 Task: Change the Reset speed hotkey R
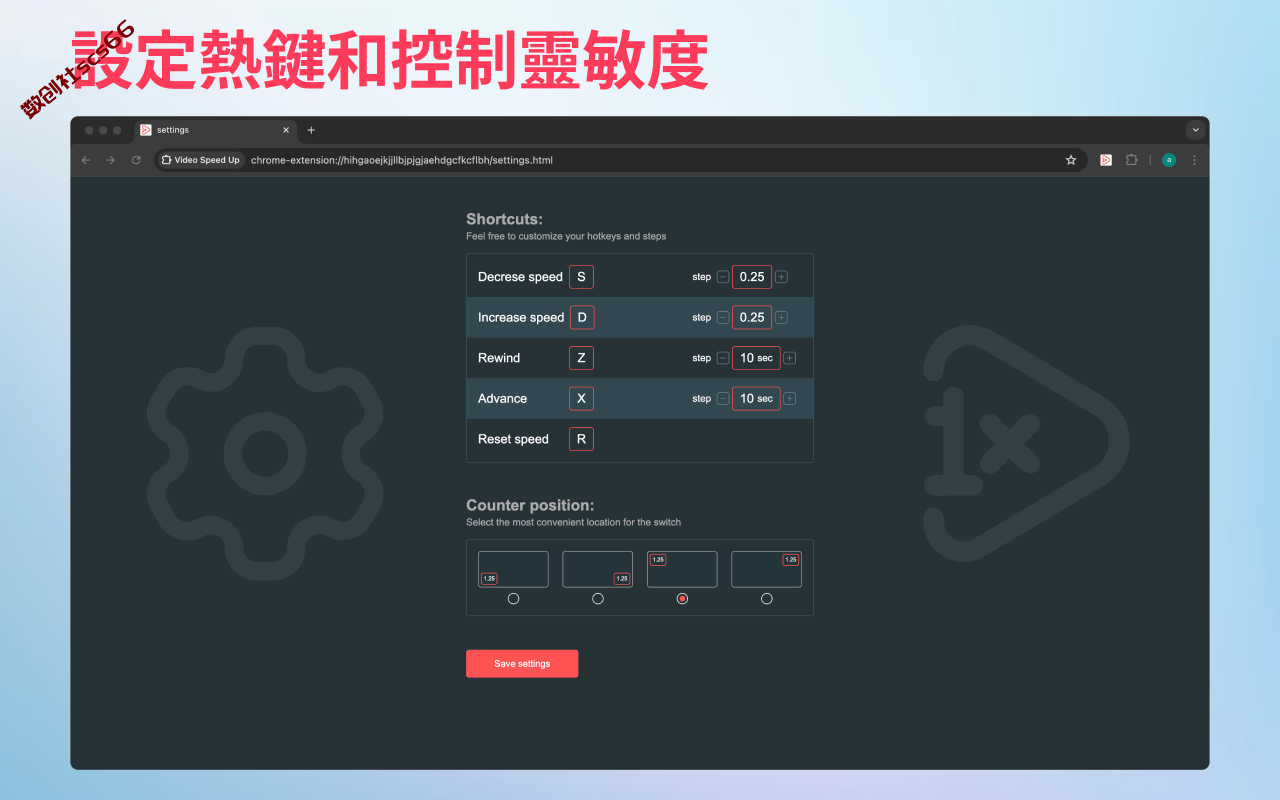pyautogui.click(x=581, y=439)
